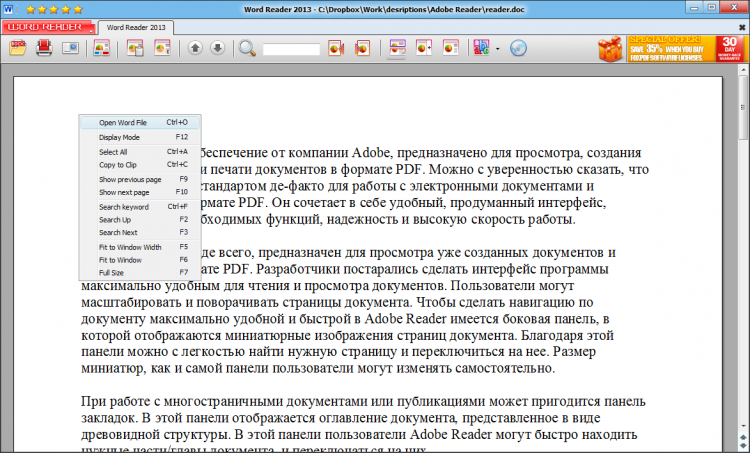Click the red printer icon
Screen dimensions: 750x453
pos(44,48)
